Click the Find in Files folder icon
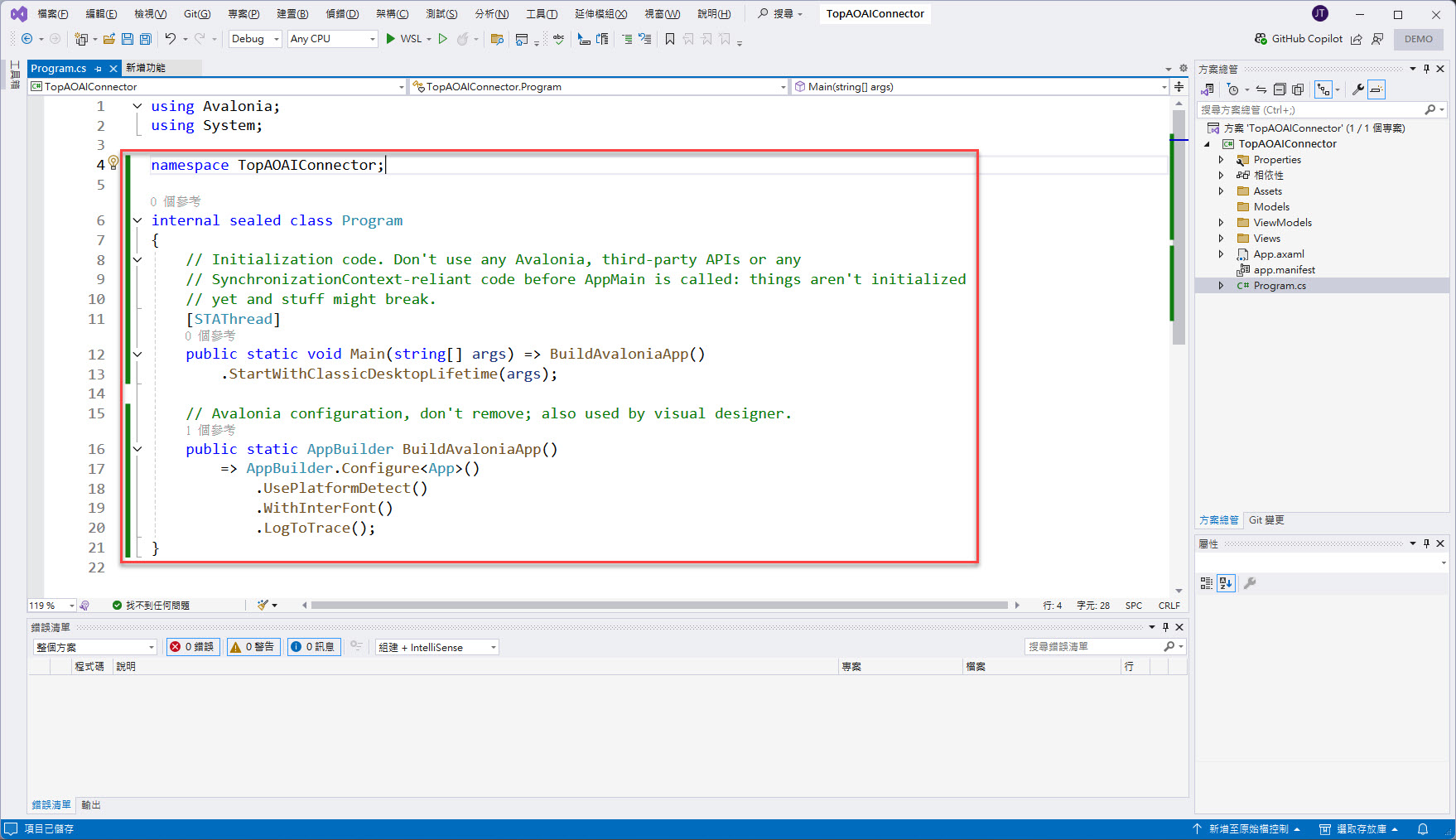The height and width of the screenshot is (840, 1456). pyautogui.click(x=497, y=39)
